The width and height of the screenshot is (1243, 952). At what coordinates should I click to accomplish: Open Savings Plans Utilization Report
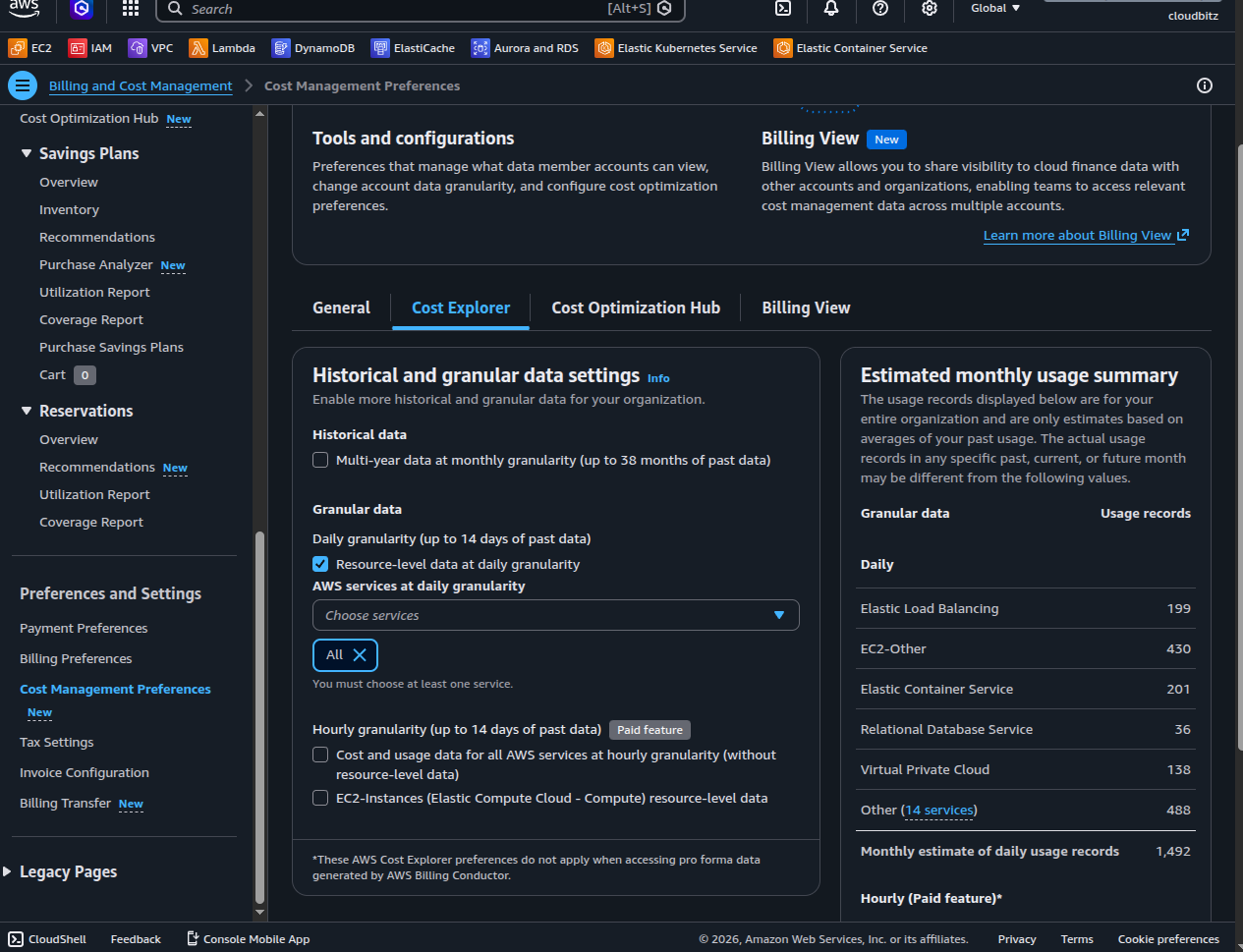point(94,292)
